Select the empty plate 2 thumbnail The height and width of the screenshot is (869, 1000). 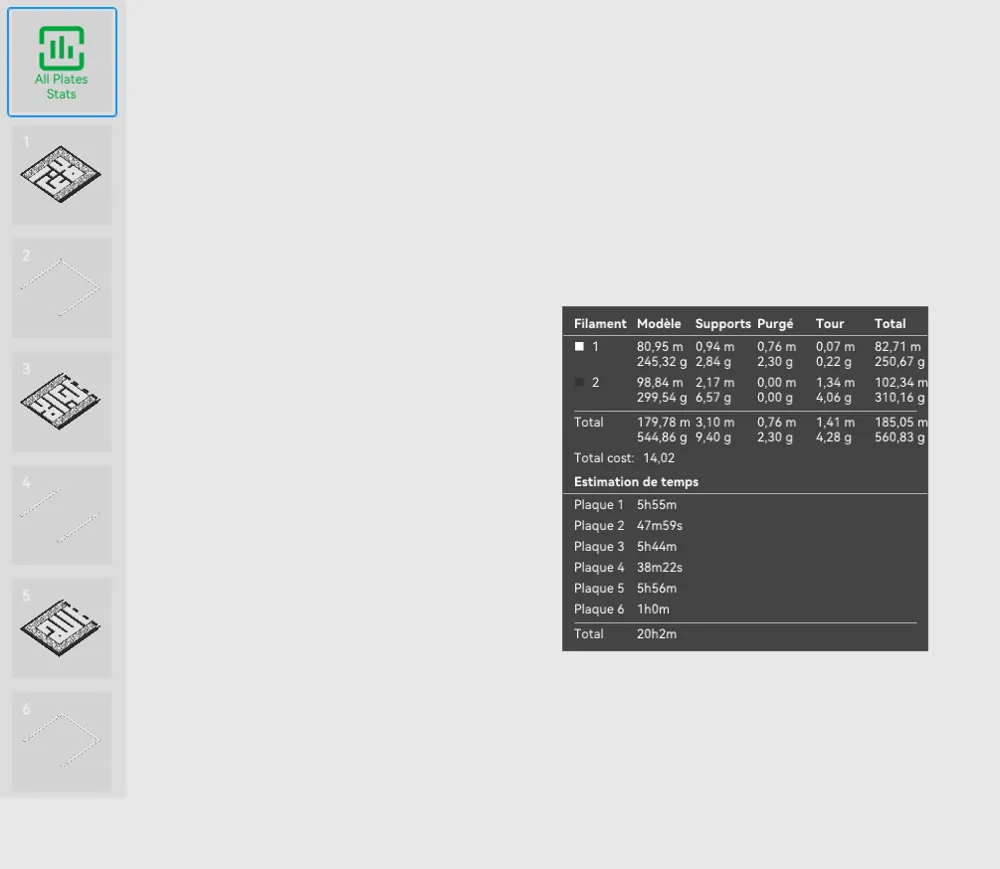point(62,288)
